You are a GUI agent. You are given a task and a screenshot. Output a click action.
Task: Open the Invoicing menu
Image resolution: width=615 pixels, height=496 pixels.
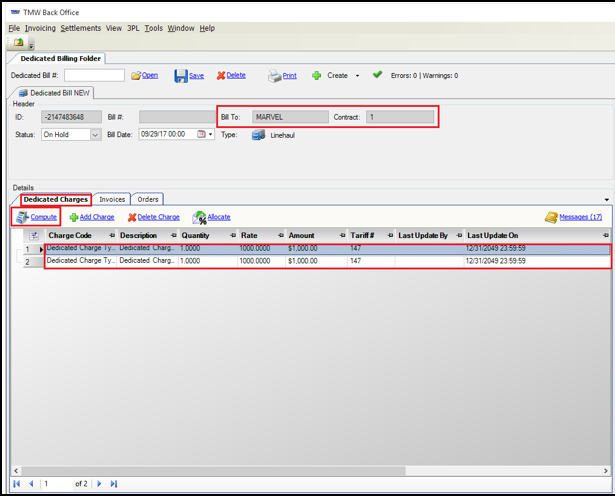40,28
